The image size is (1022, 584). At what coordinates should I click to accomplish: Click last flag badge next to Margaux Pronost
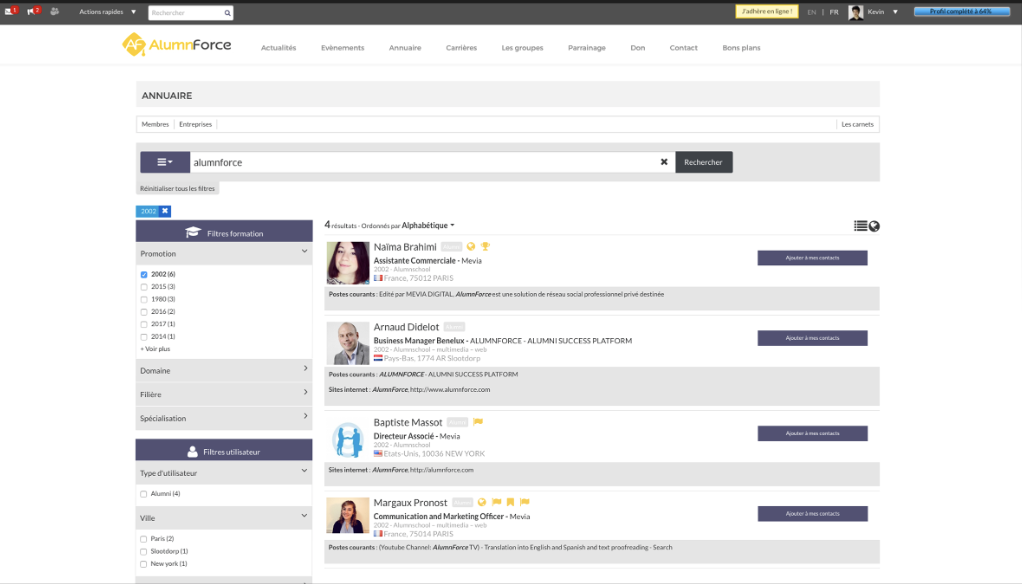click(525, 502)
